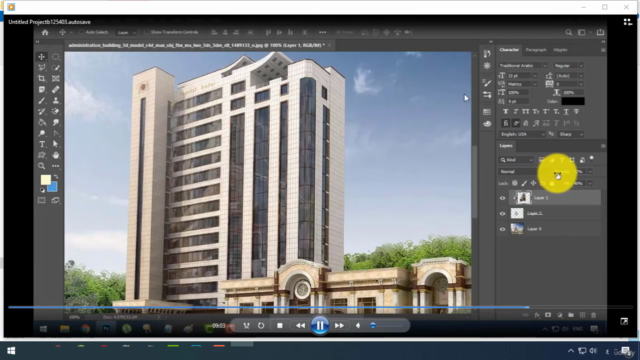640x360 pixels.
Task: Open the anti-aliasing Sharp dropdown
Action: click(571, 134)
